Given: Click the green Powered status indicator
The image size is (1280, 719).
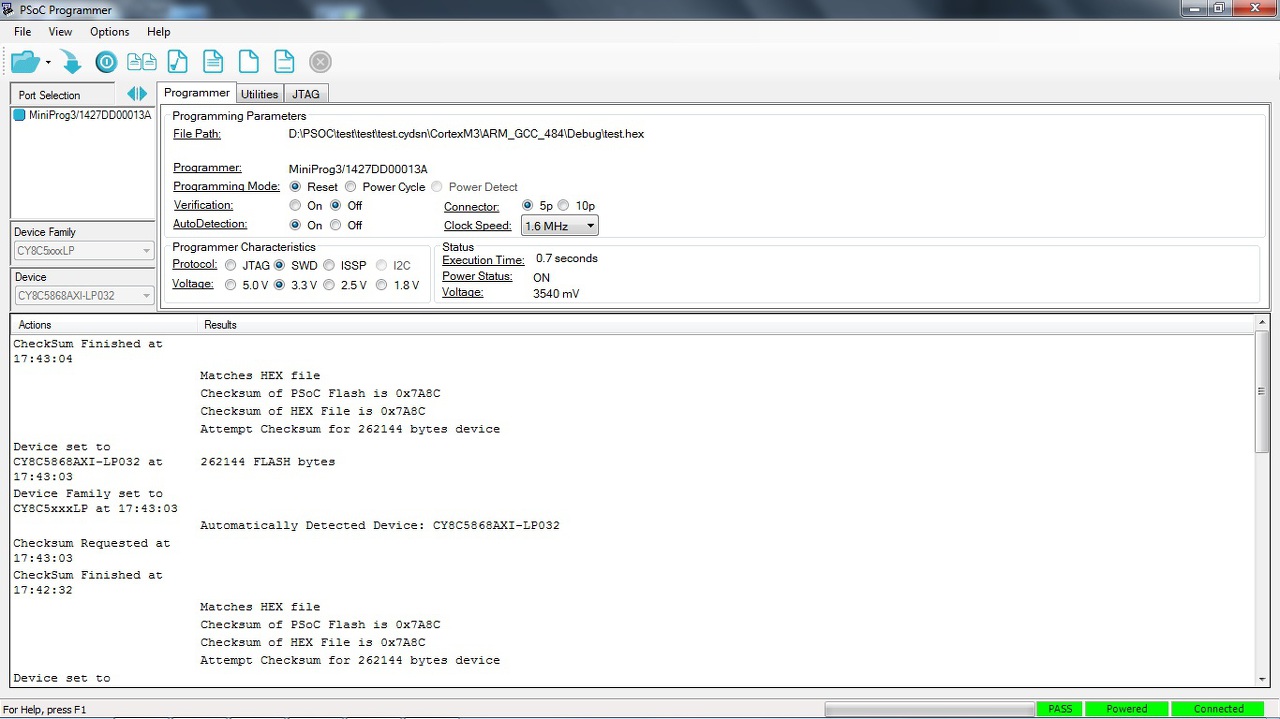Looking at the screenshot, I should tap(1127, 709).
